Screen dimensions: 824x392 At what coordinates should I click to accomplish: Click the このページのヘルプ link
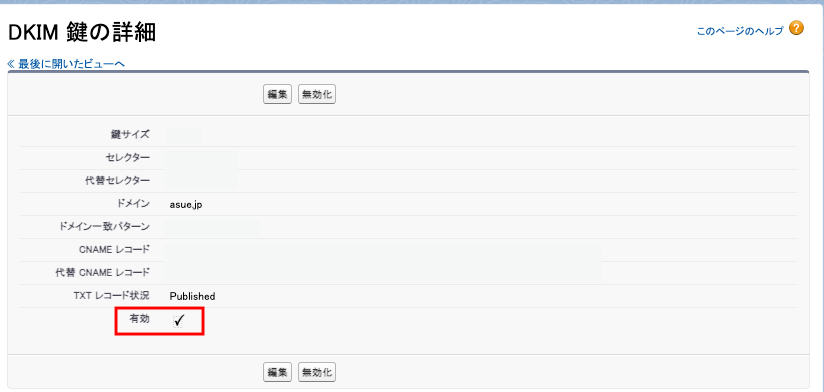click(740, 31)
